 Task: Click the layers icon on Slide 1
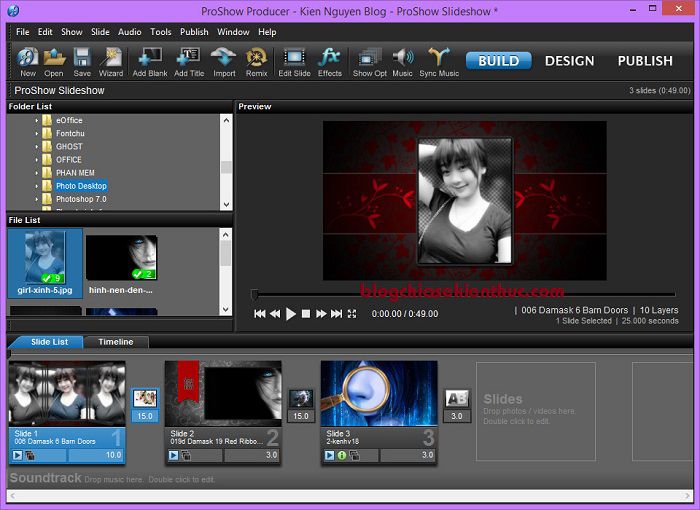coord(30,456)
